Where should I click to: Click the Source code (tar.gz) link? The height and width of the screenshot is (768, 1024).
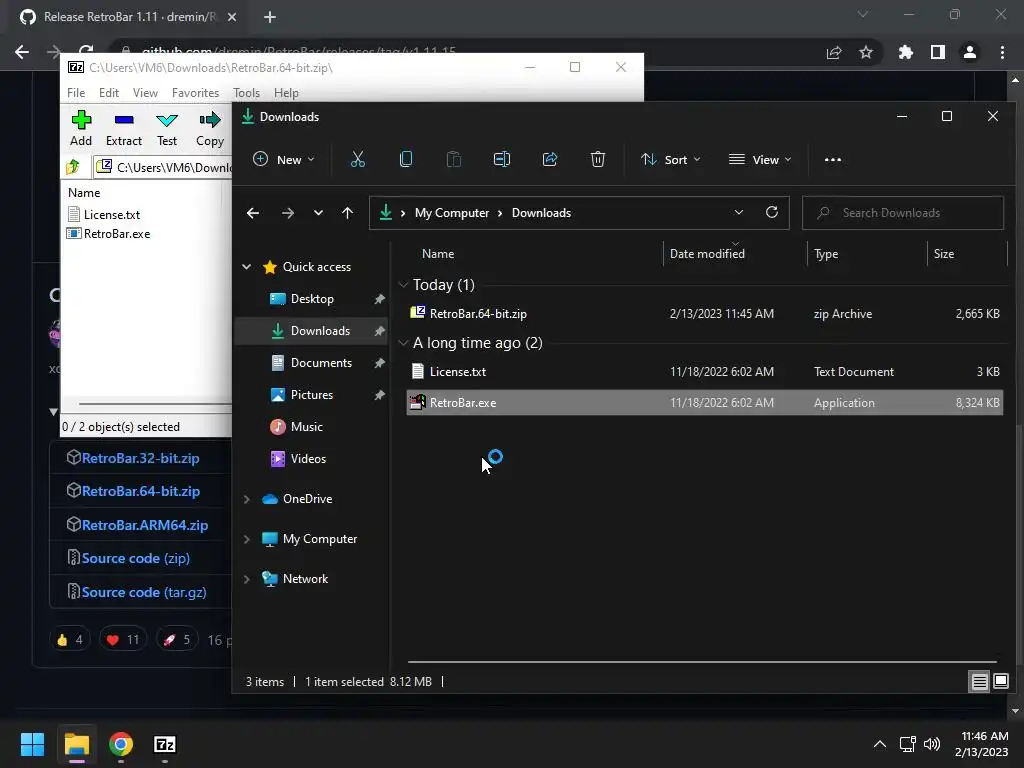(x=144, y=592)
